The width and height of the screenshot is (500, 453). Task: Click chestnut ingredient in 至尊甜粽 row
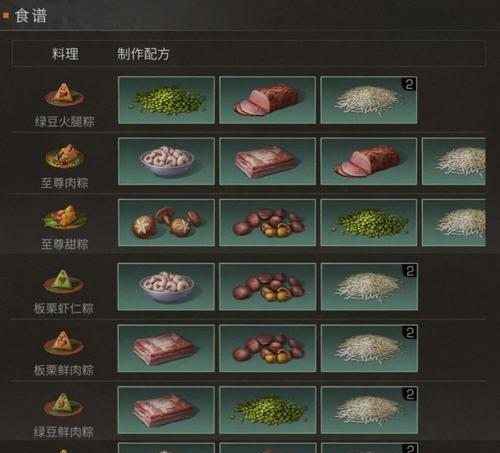(268, 223)
